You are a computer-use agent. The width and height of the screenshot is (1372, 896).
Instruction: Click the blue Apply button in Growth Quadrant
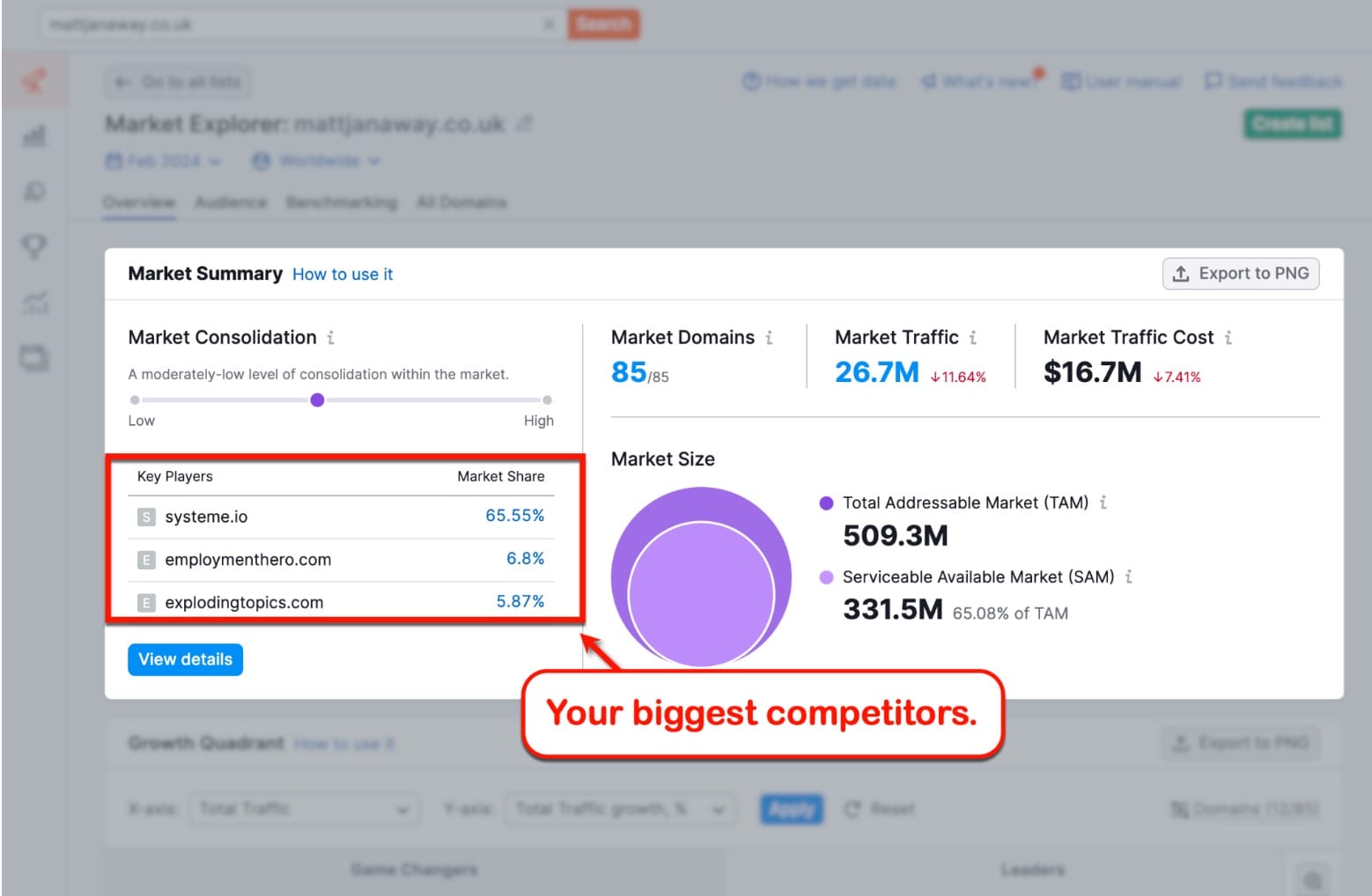click(792, 809)
